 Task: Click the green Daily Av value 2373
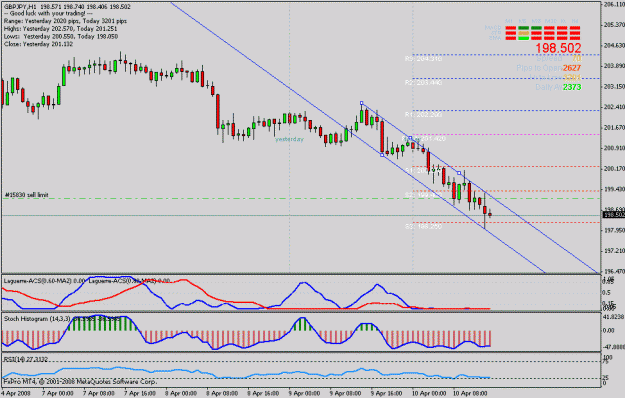click(x=572, y=87)
